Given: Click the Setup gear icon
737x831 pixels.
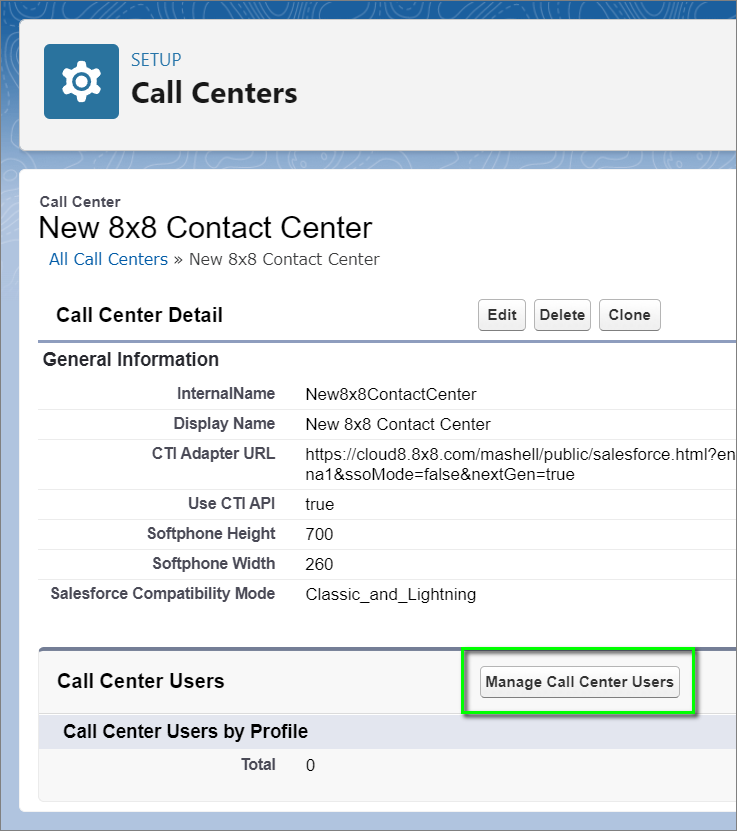Looking at the screenshot, I should [x=81, y=81].
